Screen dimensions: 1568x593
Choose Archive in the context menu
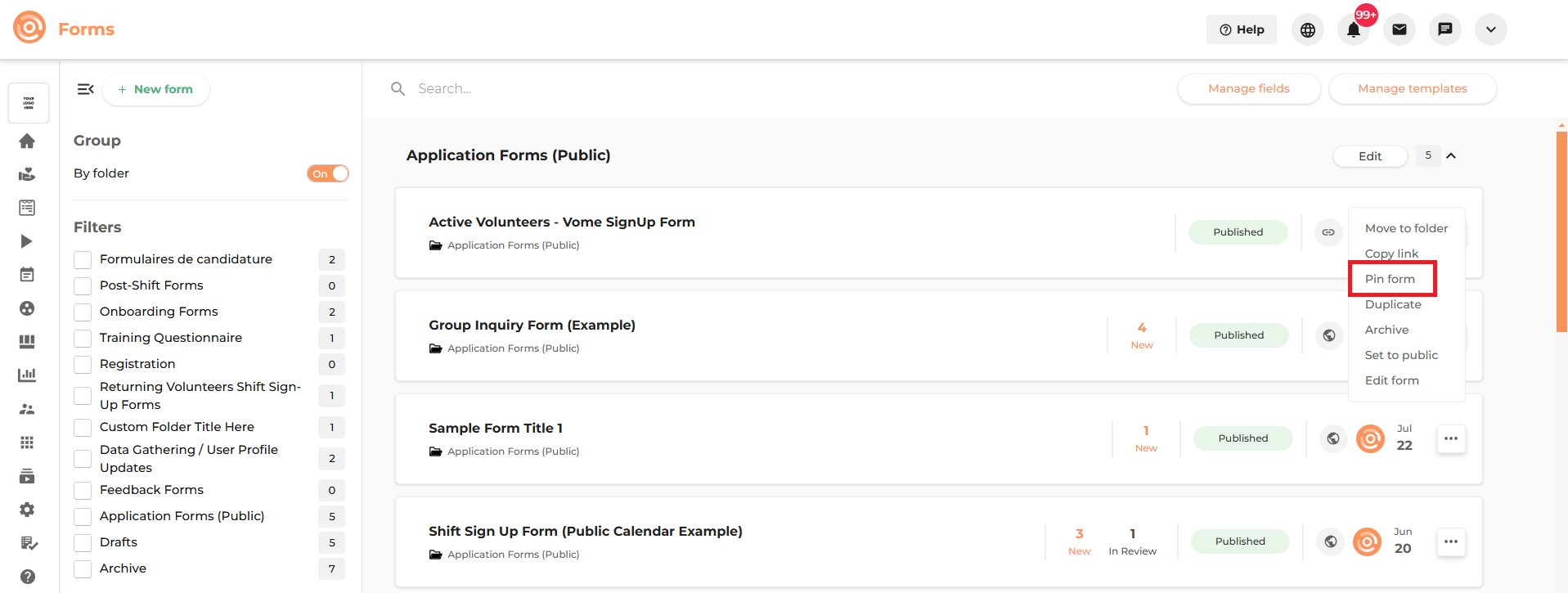pyautogui.click(x=1386, y=330)
